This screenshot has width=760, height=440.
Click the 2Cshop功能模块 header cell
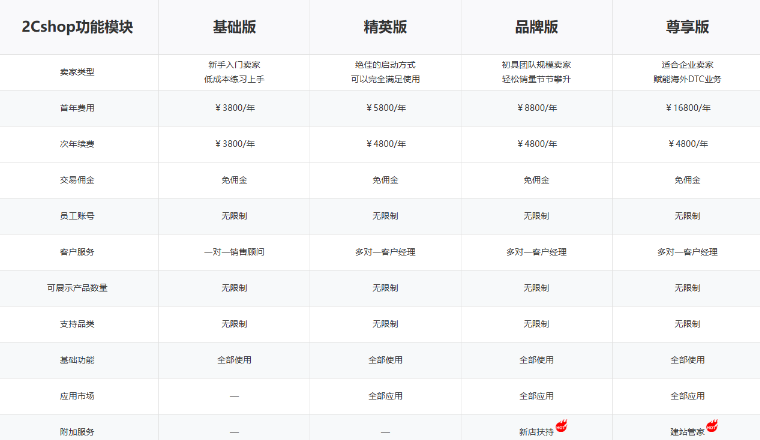(78, 27)
